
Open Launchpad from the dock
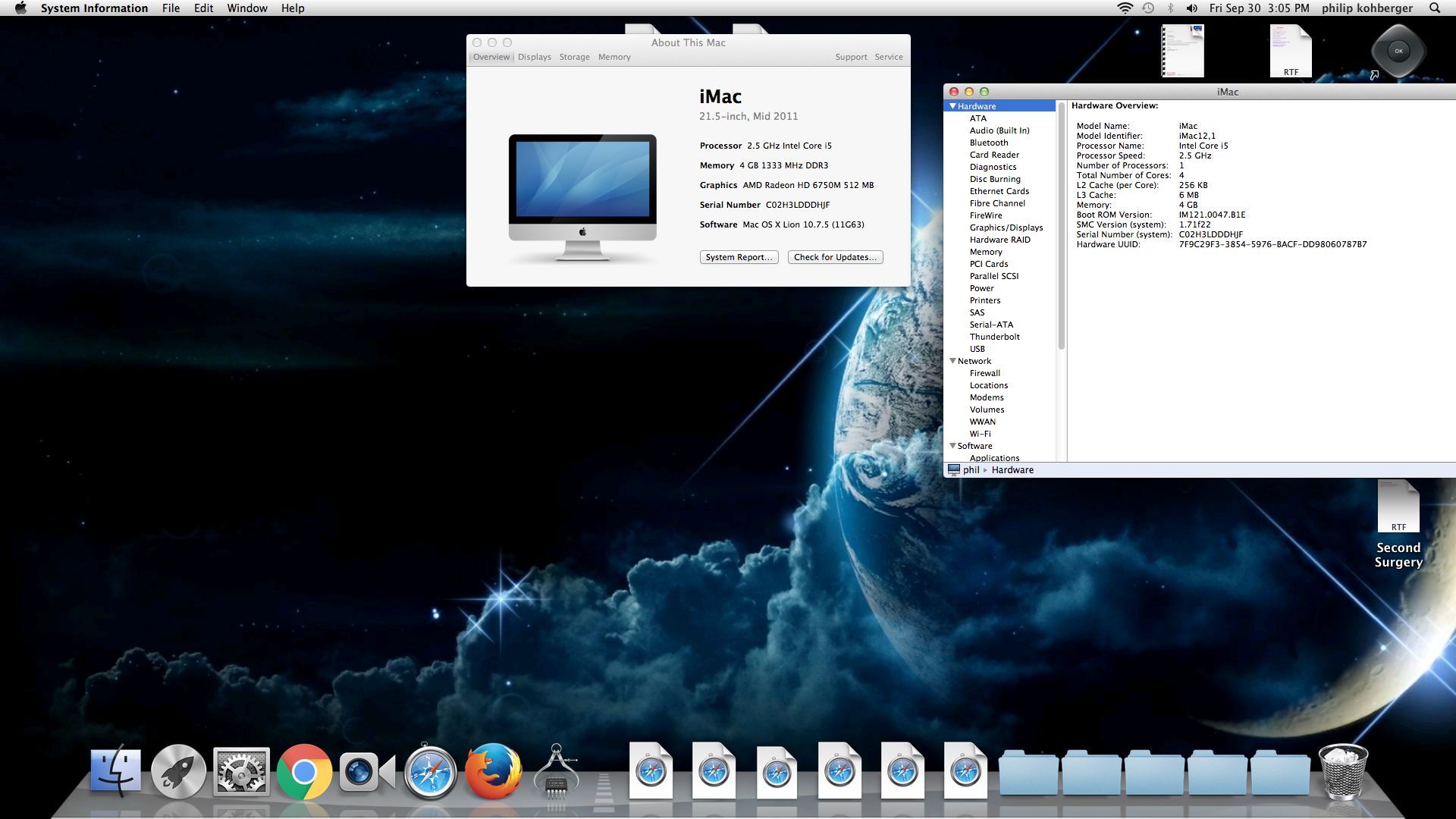click(178, 772)
